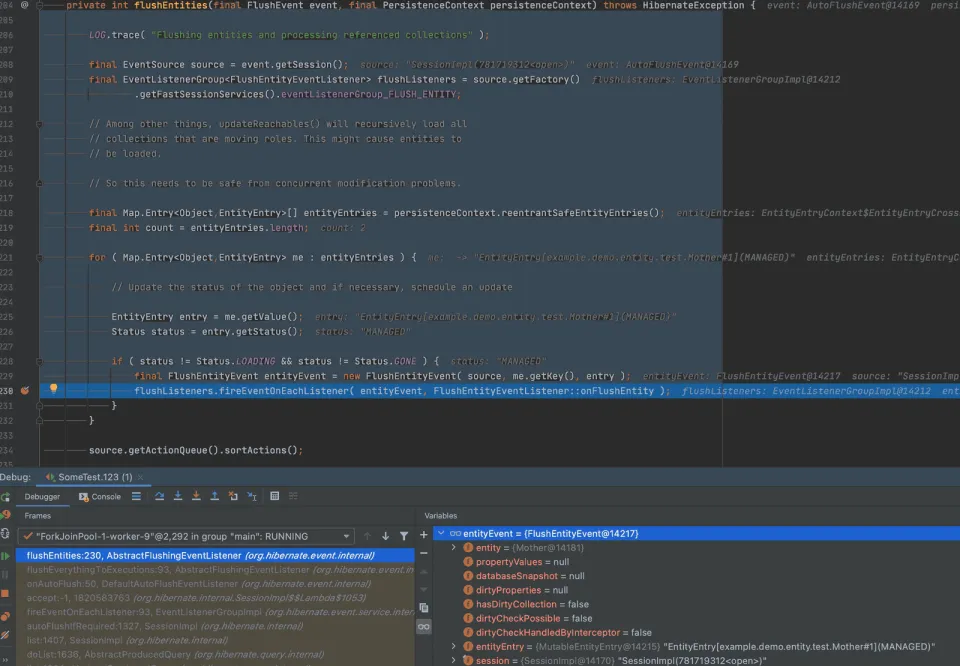The image size is (960, 666).
Task: Click the filter frames funnel icon
Action: point(404,536)
